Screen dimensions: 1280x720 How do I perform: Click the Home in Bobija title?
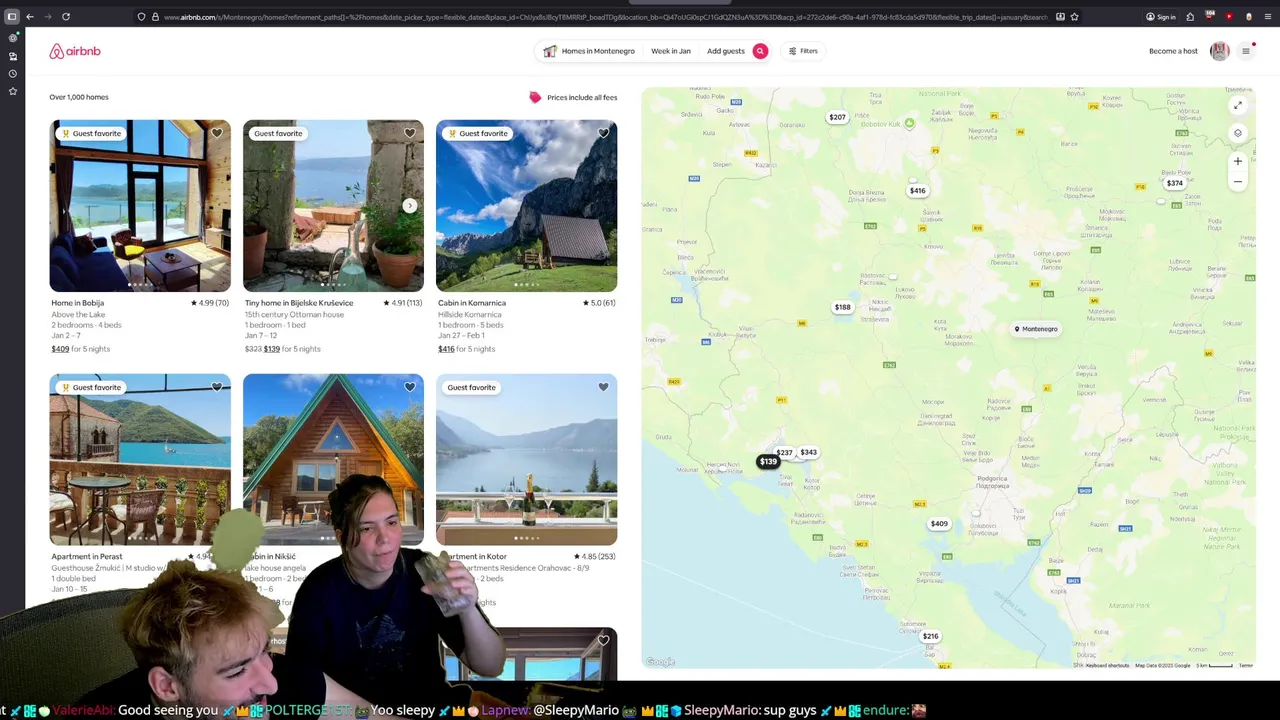pyautogui.click(x=78, y=303)
